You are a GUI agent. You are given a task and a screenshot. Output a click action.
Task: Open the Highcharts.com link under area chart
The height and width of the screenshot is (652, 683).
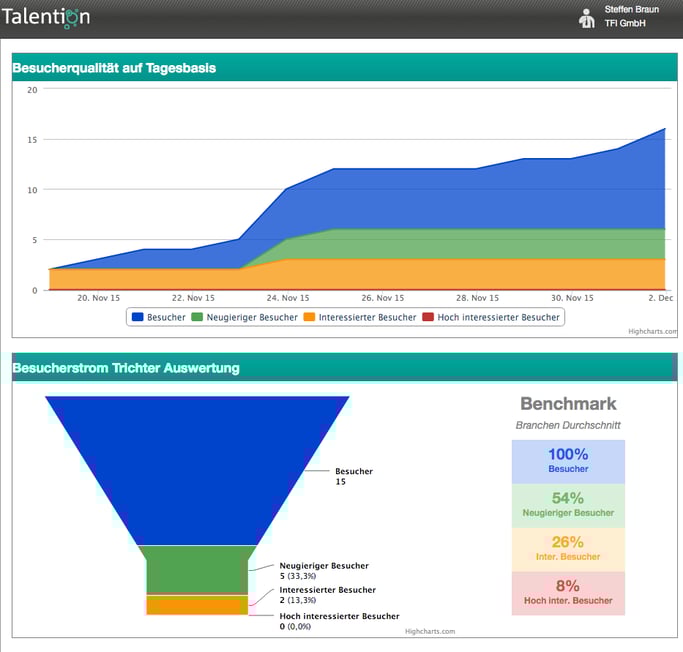[x=652, y=331]
